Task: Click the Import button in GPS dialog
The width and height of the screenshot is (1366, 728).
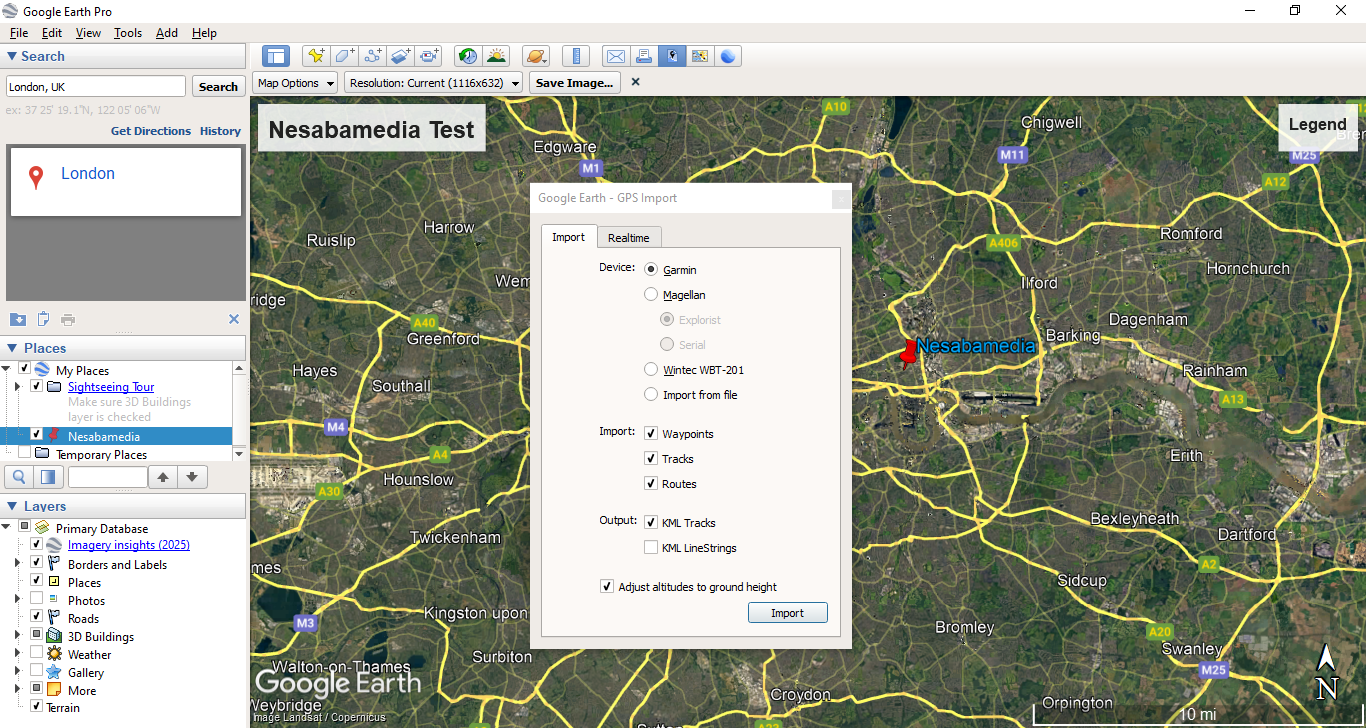Action: pyautogui.click(x=787, y=613)
